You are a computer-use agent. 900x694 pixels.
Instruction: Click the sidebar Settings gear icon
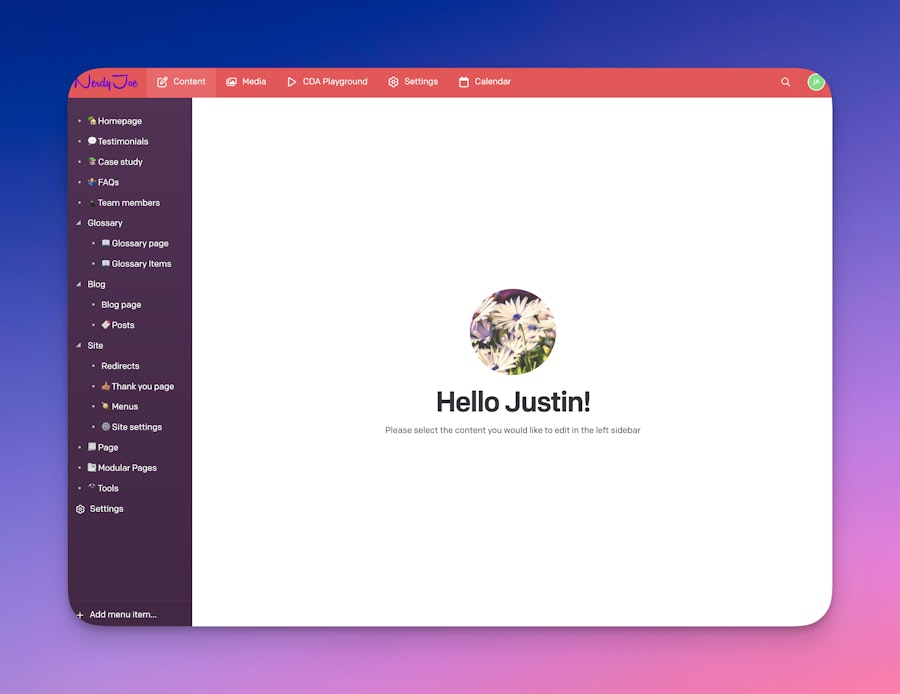click(80, 509)
